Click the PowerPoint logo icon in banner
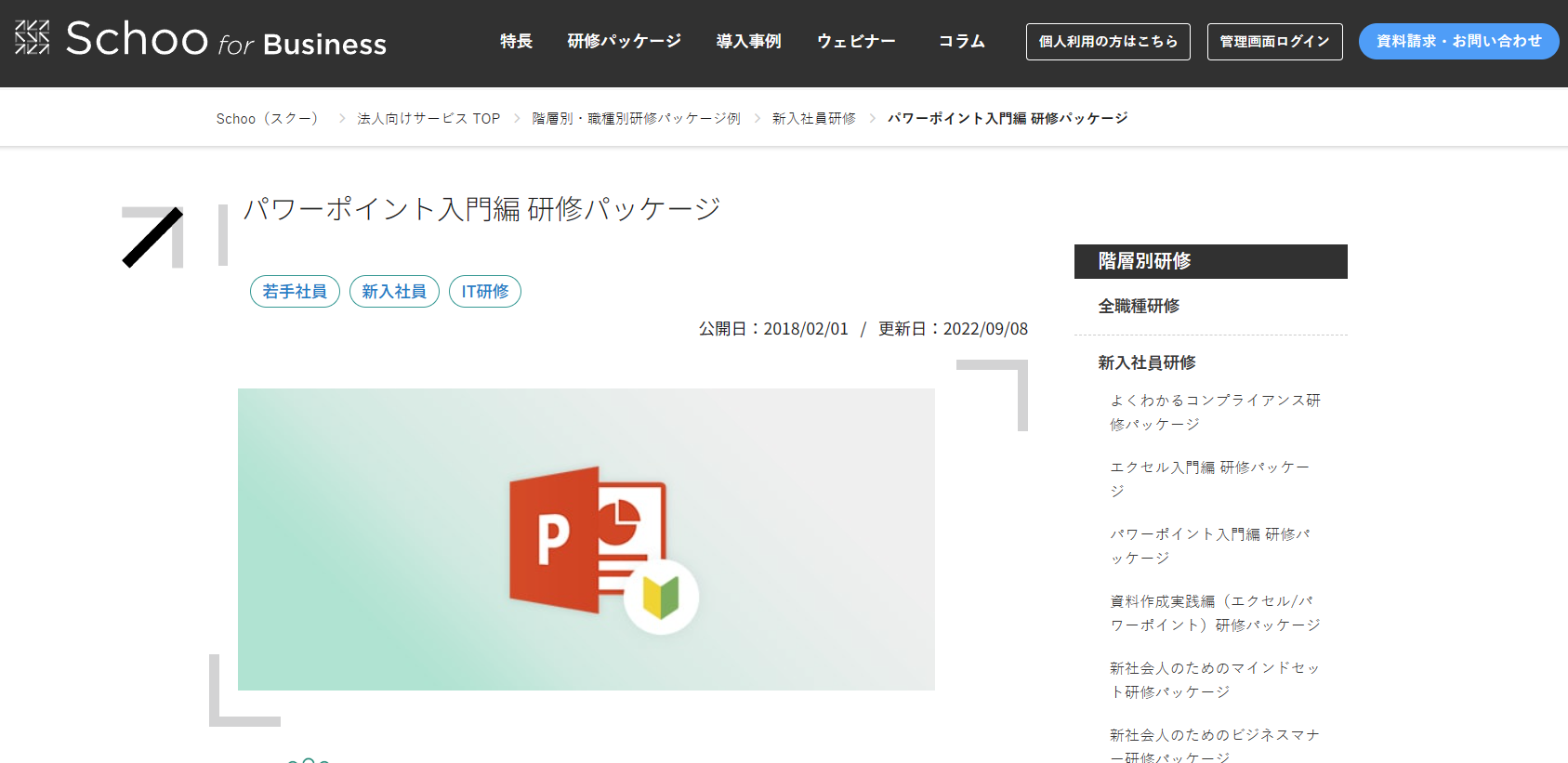The height and width of the screenshot is (763, 1568). (x=587, y=540)
